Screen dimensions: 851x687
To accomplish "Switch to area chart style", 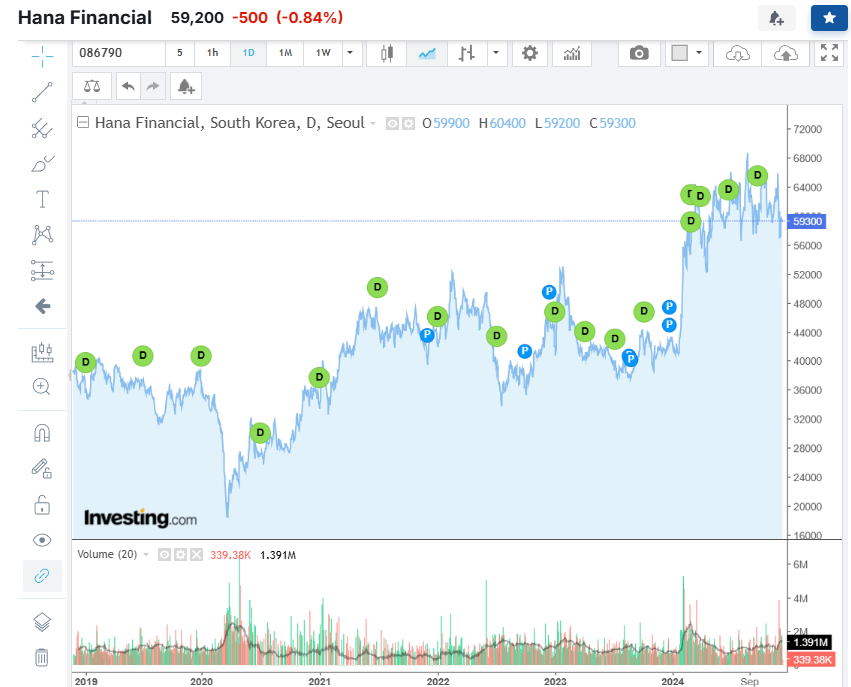I will point(427,53).
